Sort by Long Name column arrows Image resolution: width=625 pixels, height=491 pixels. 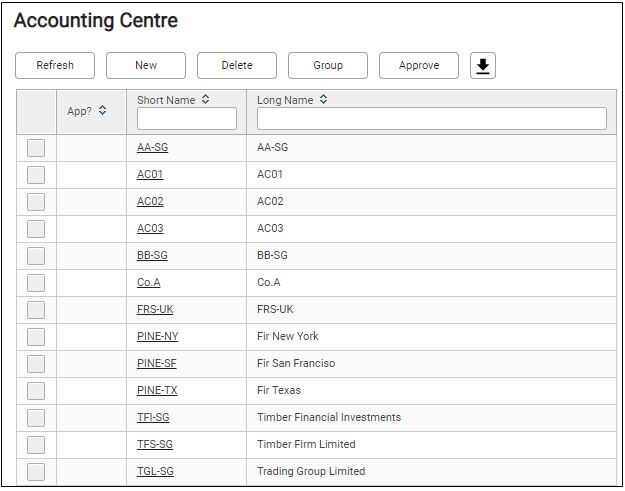click(x=323, y=100)
